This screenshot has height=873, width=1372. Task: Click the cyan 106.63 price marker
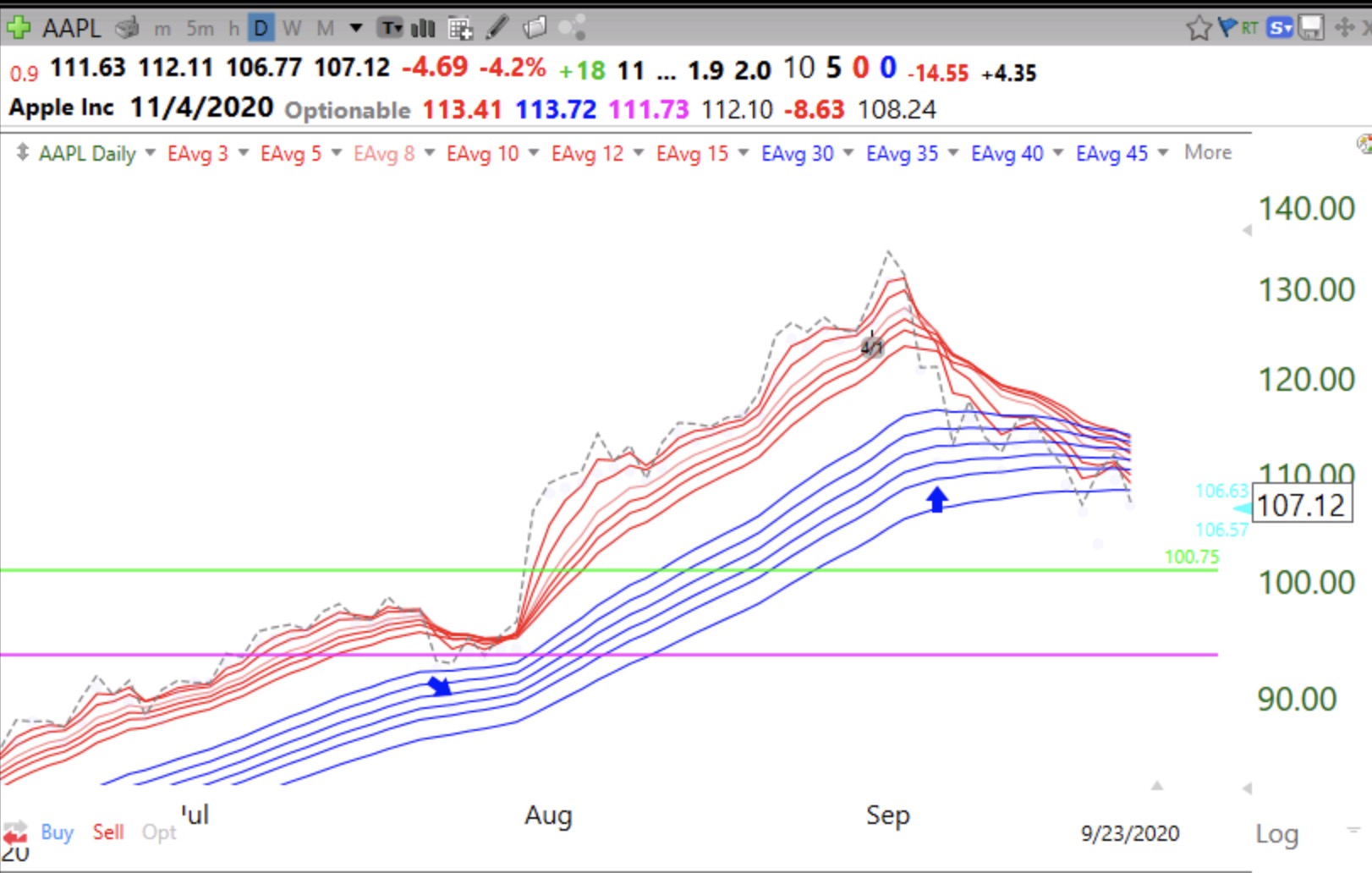point(1221,491)
